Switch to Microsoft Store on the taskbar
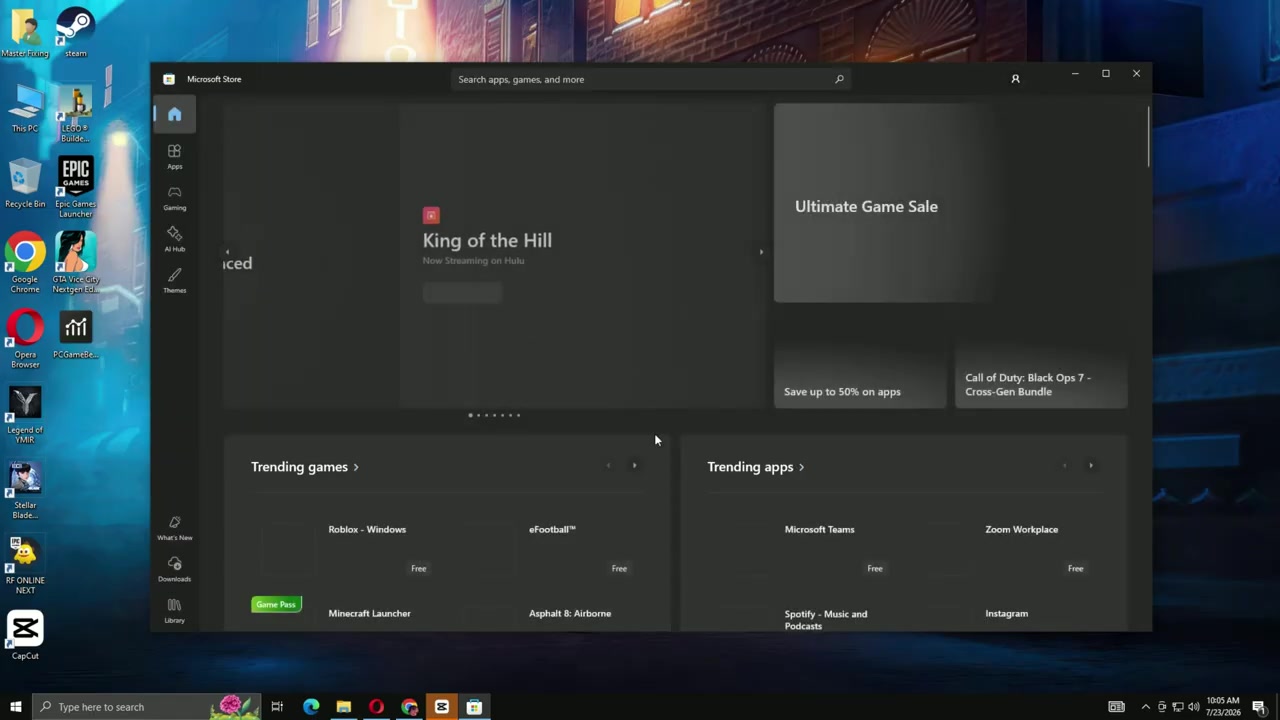This screenshot has height=720, width=1280. [474, 707]
